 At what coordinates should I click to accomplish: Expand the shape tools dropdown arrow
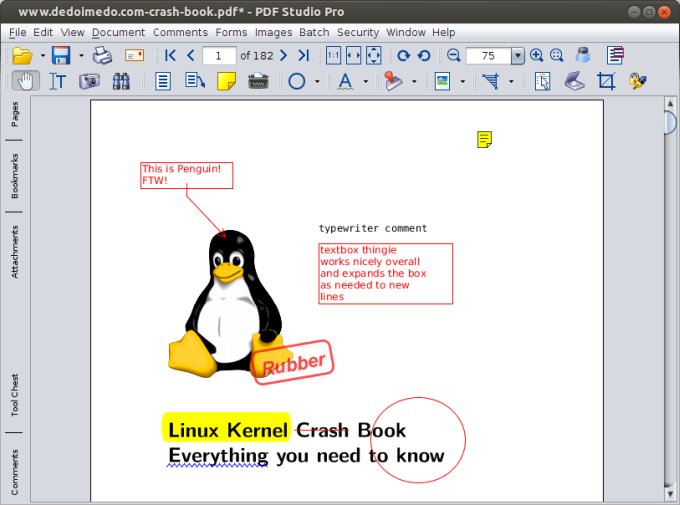[317, 81]
